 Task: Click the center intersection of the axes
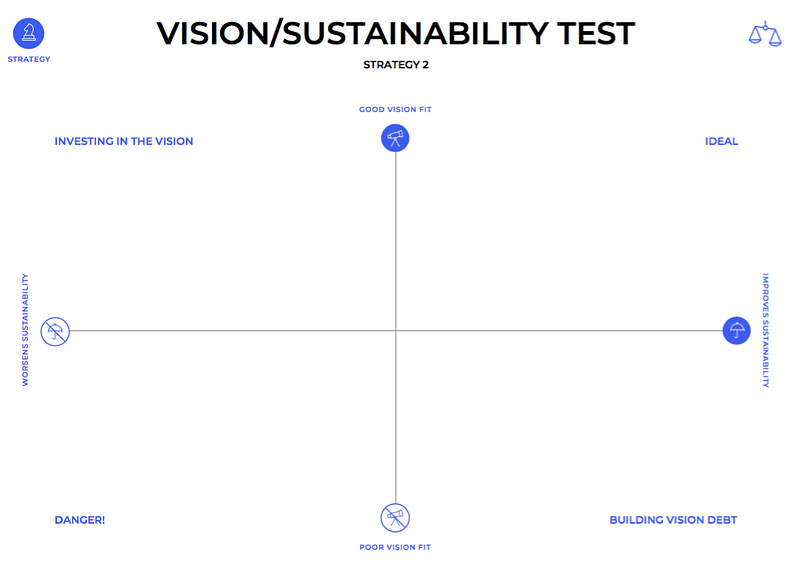coord(396,331)
